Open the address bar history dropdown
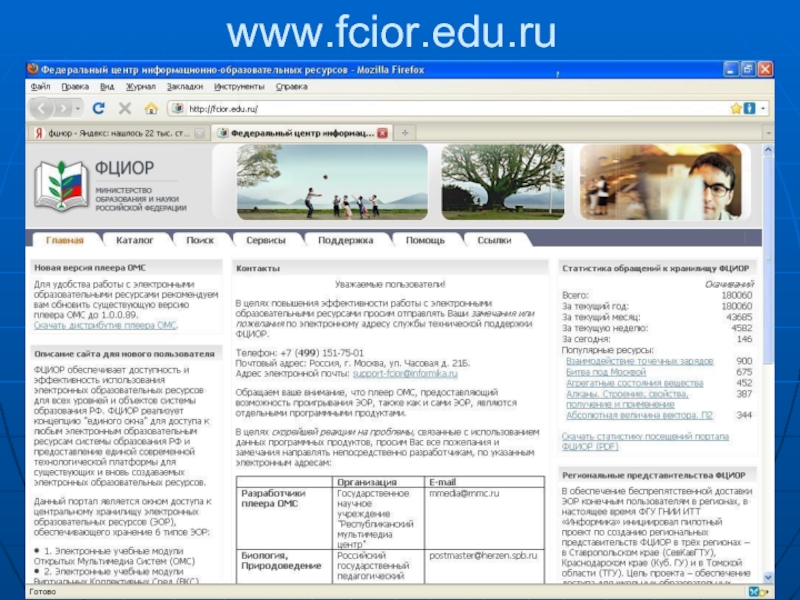 click(x=763, y=108)
